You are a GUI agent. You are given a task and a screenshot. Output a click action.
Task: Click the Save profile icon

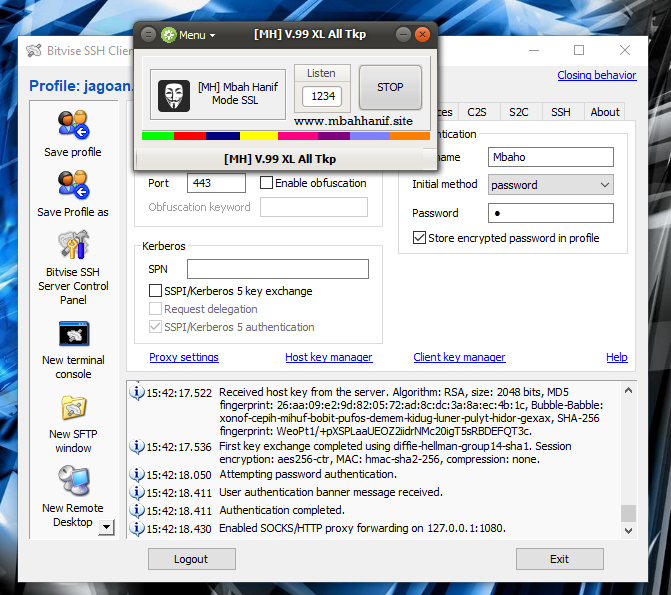(73, 125)
